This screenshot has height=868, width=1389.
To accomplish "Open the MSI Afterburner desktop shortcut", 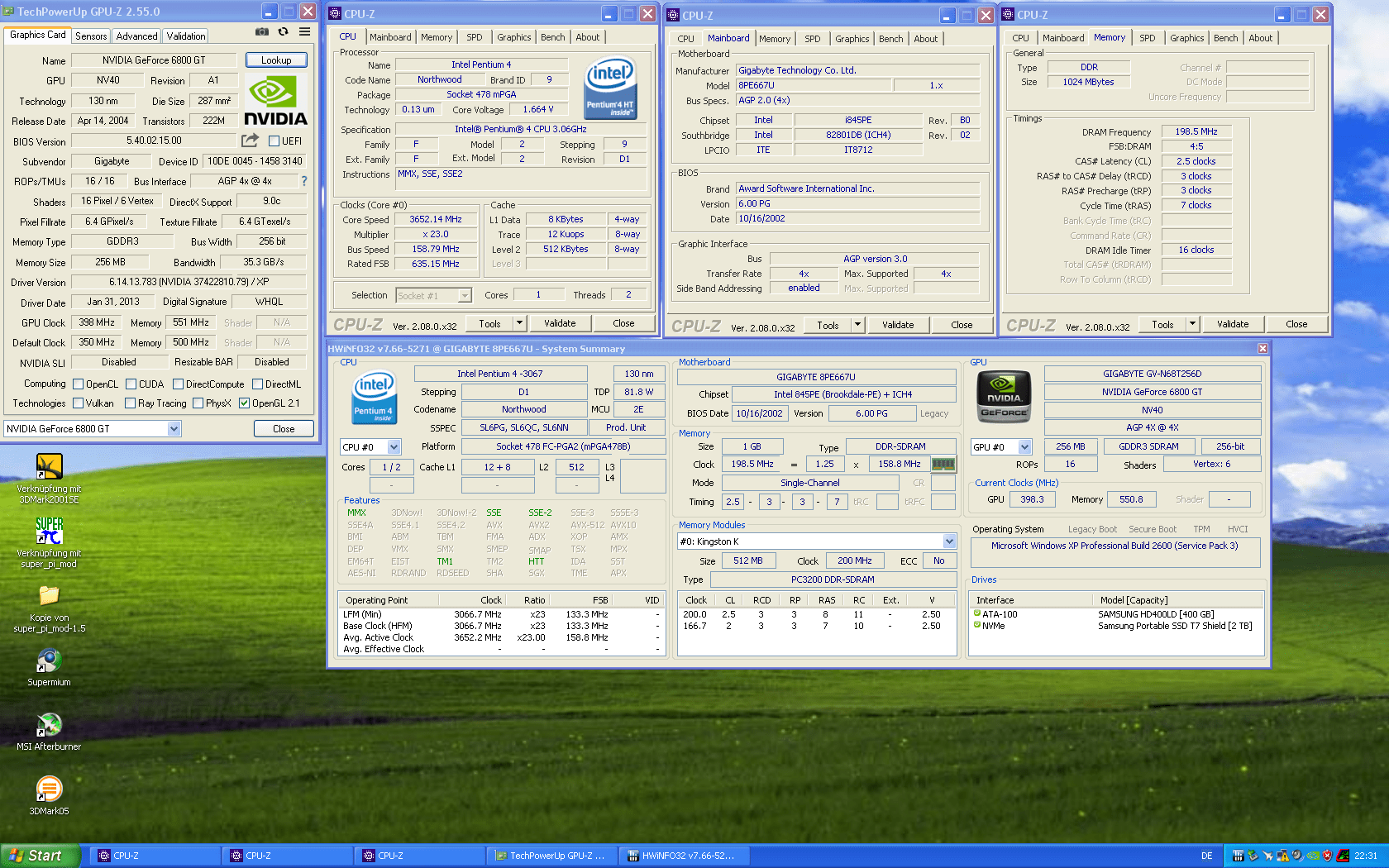I will coord(49,726).
